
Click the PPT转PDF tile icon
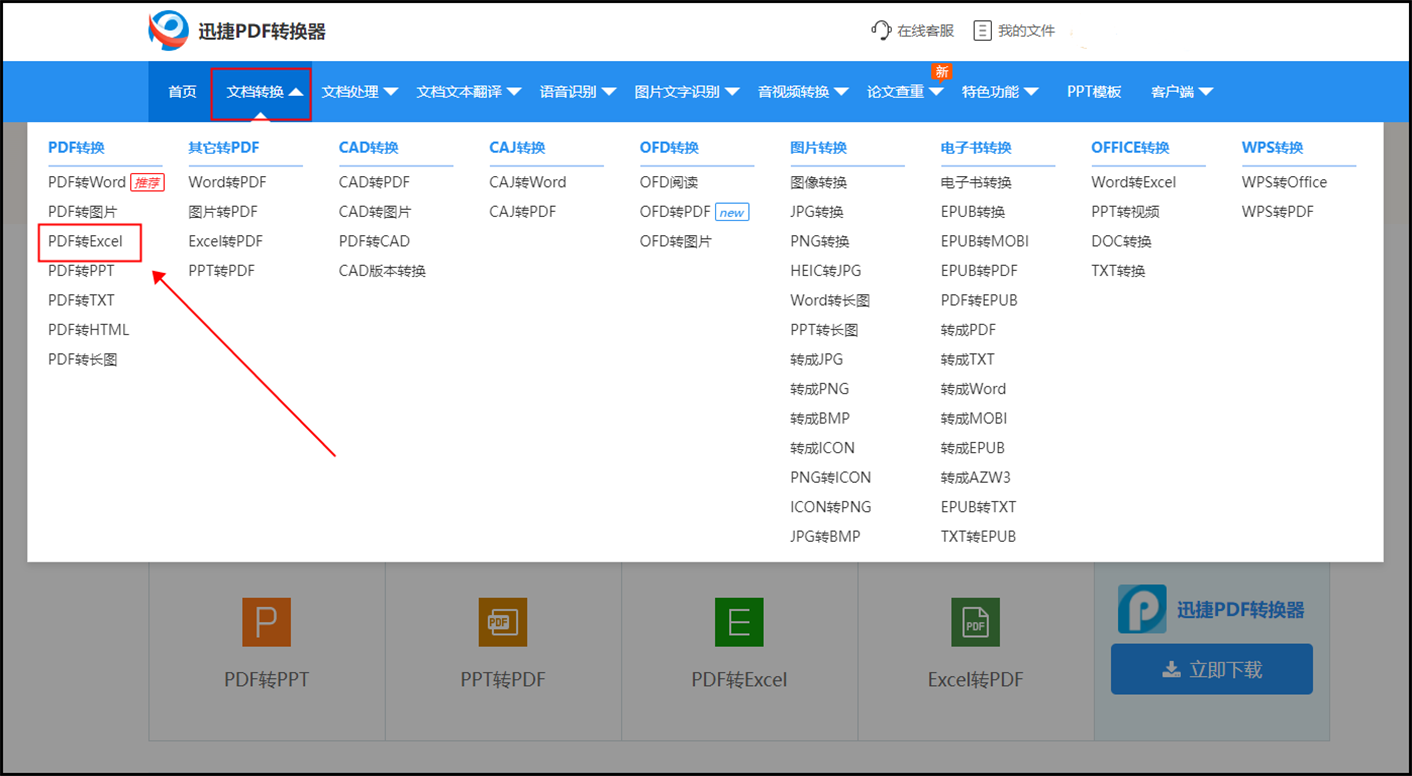pyautogui.click(x=503, y=622)
